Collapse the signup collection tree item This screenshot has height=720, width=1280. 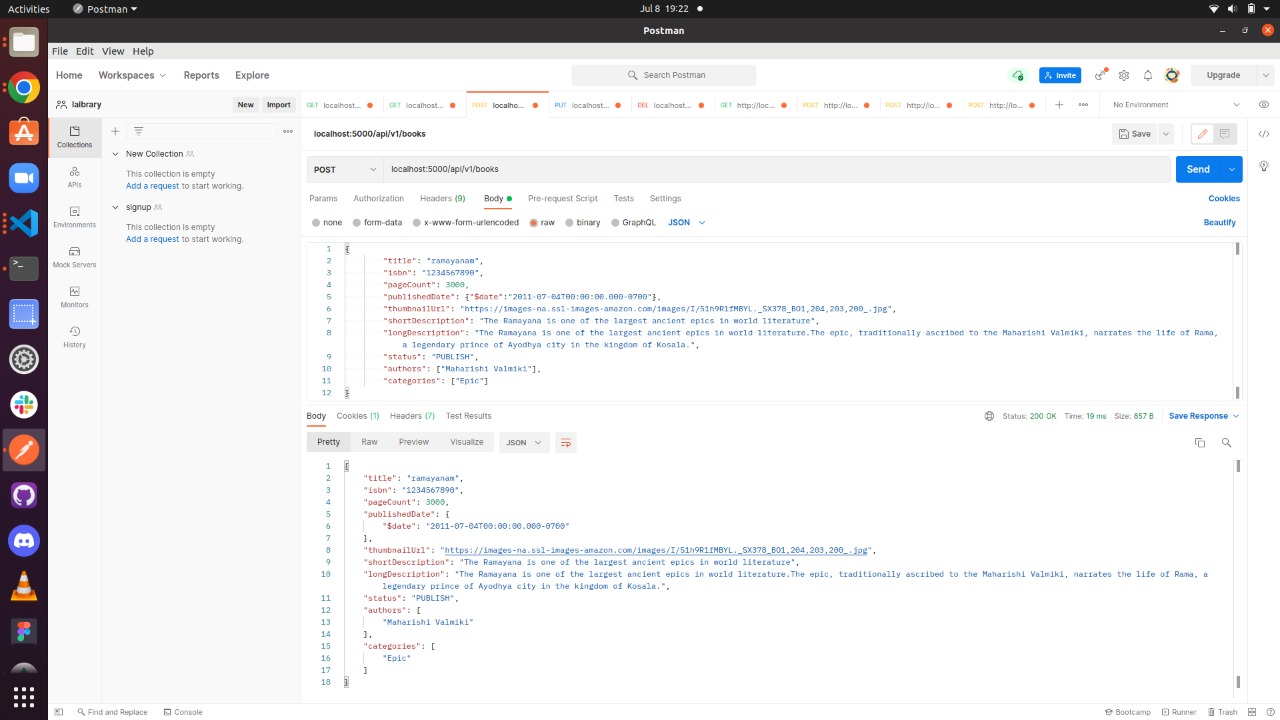coord(115,207)
